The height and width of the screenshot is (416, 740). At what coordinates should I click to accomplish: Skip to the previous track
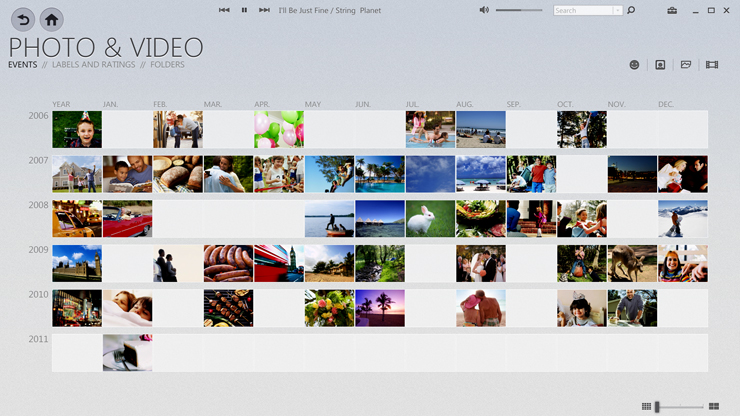[224, 10]
